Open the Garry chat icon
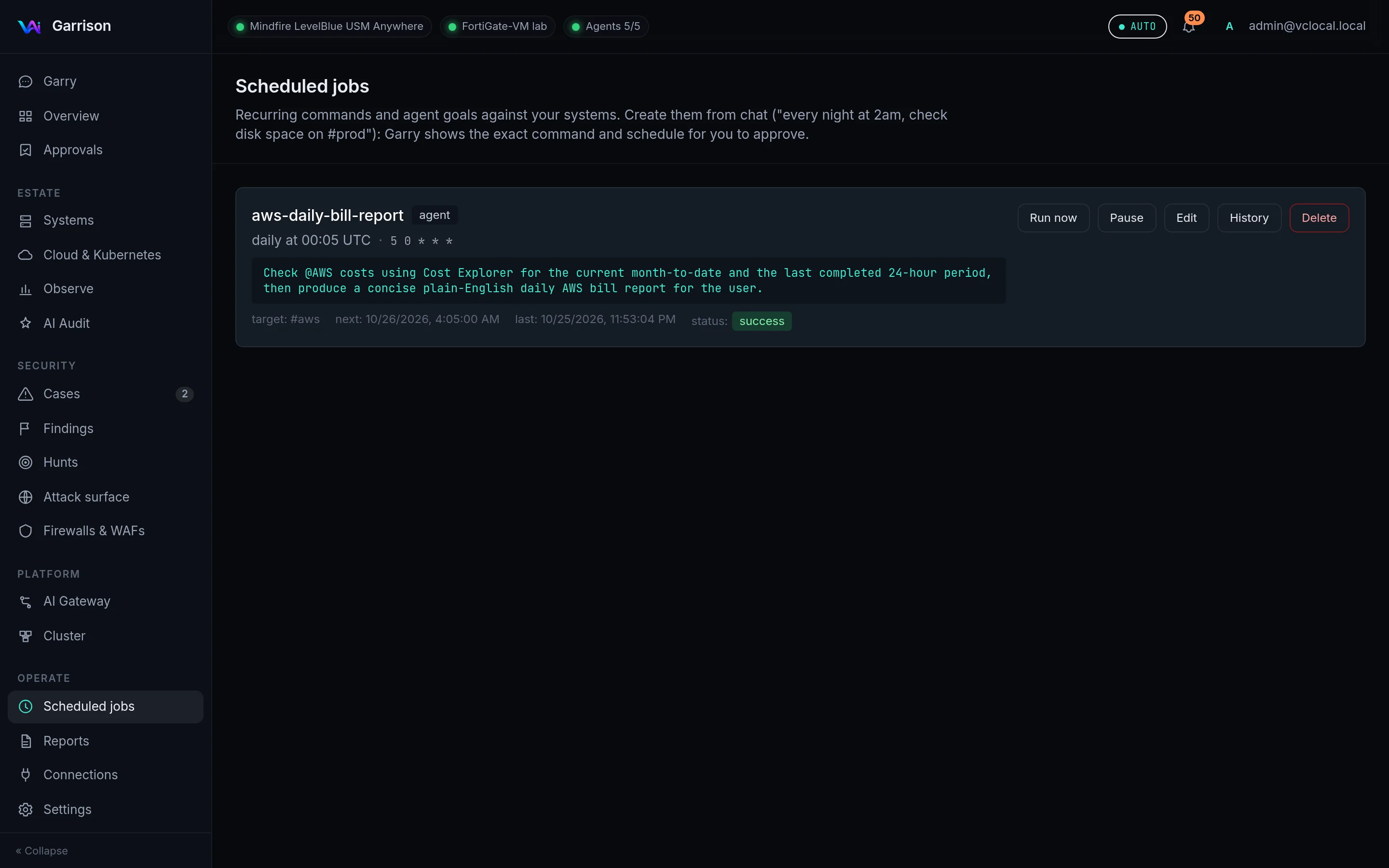This screenshot has height=868, width=1389. tap(25, 81)
